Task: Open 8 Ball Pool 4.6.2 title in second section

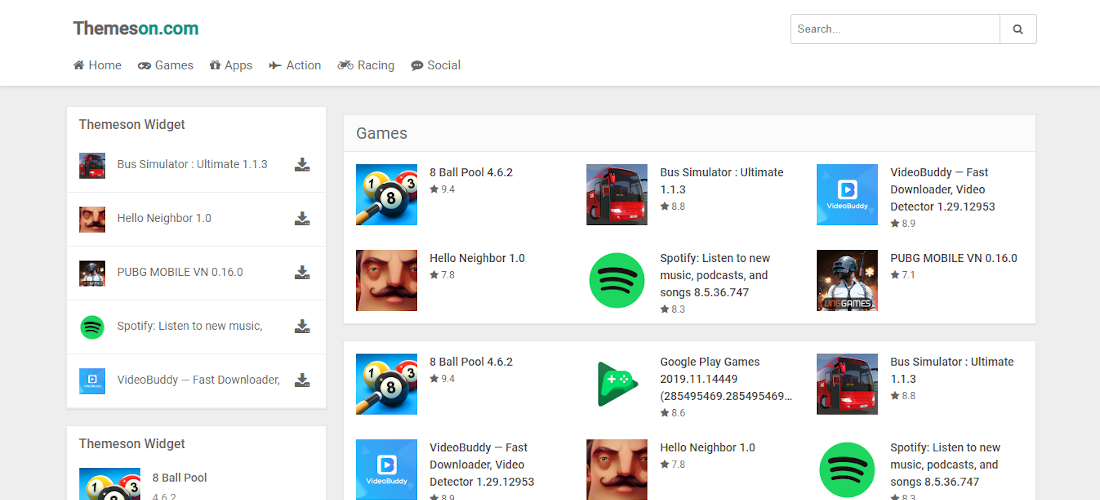Action: click(x=471, y=362)
